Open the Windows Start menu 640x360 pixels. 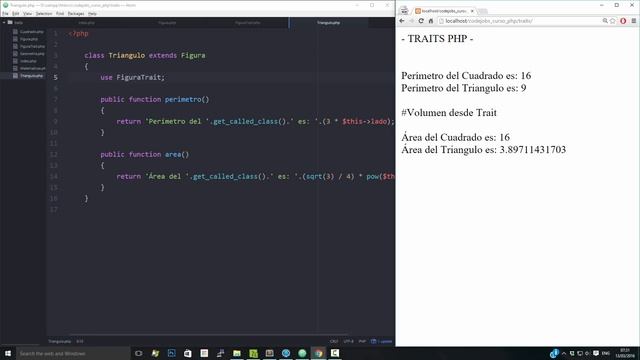tap(8, 353)
